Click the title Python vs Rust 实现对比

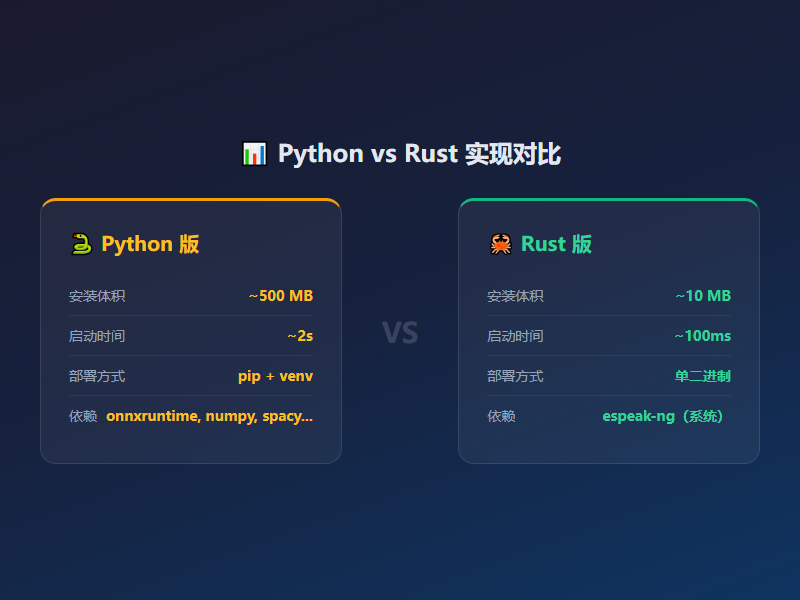(418, 154)
